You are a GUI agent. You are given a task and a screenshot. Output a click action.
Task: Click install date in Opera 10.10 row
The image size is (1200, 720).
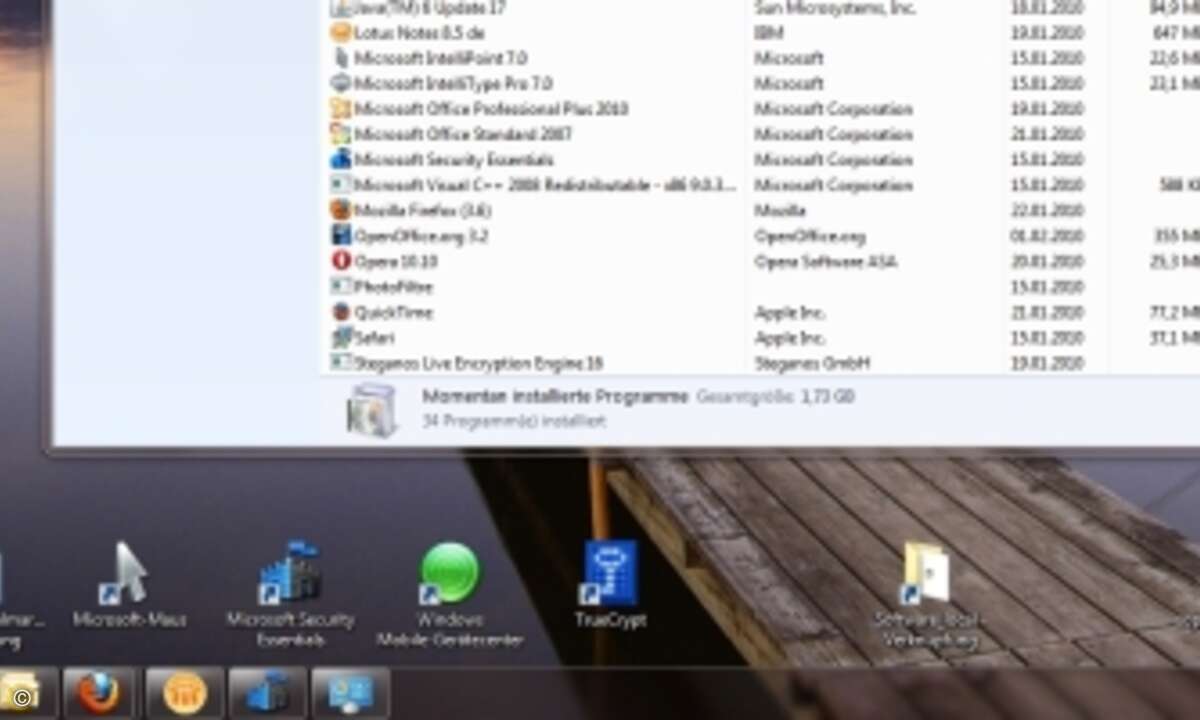(1047, 261)
